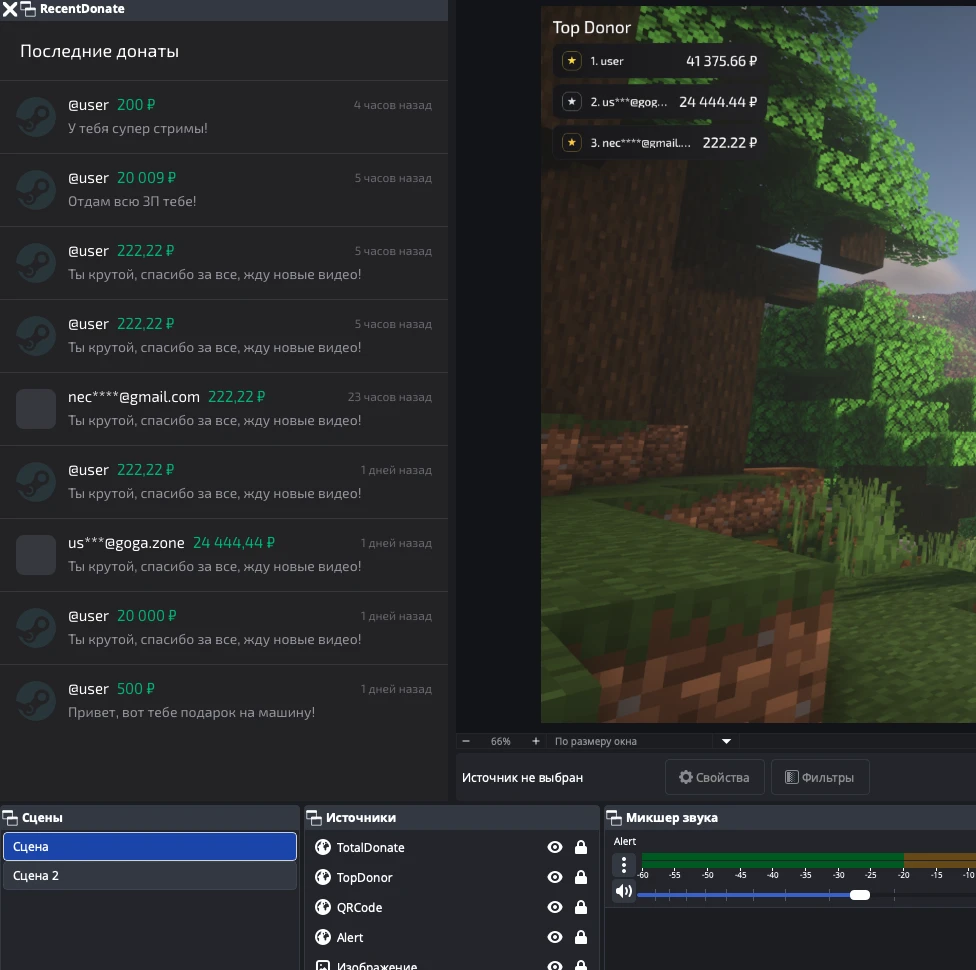
Task: Open the По размеру окна scaling dropdown
Action: pos(642,741)
